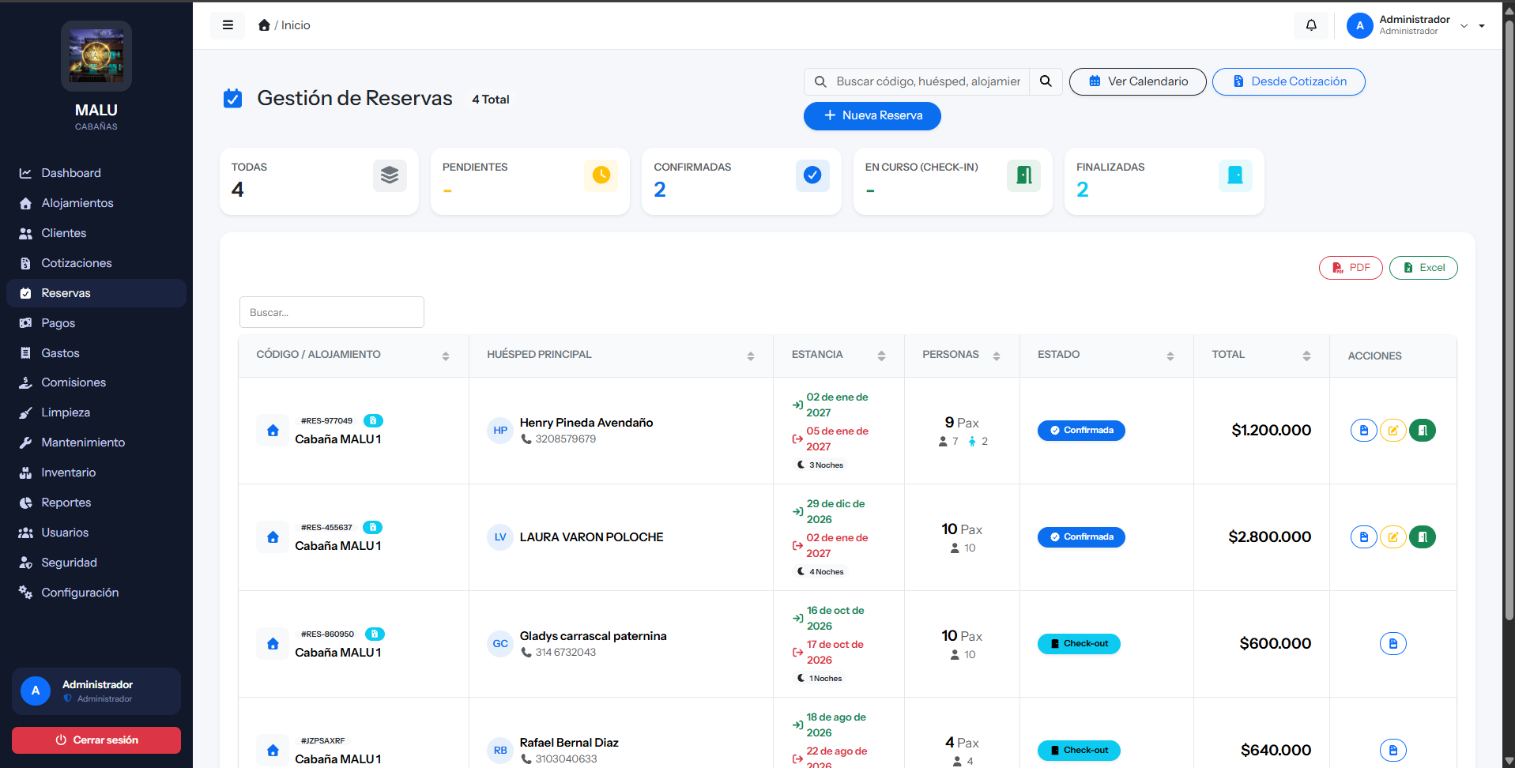
Task: Open the notifications bell
Action: click(x=1311, y=25)
